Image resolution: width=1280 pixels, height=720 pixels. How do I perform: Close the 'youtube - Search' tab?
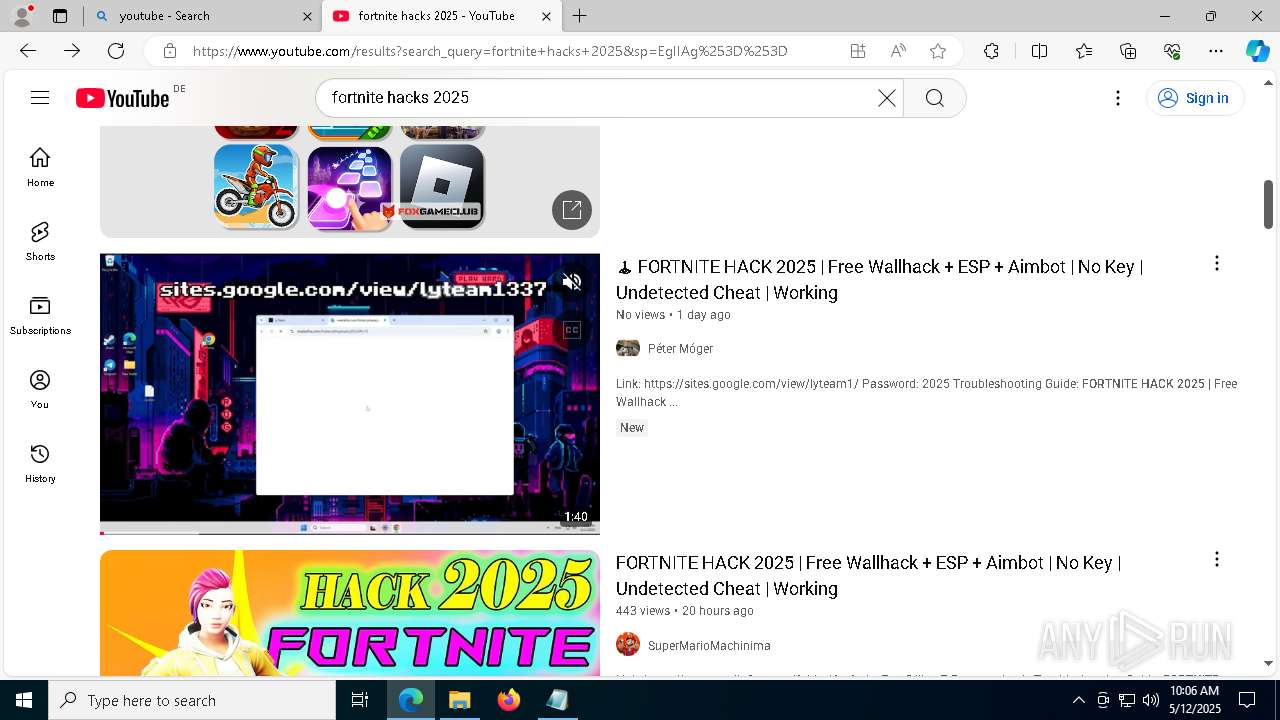[307, 16]
